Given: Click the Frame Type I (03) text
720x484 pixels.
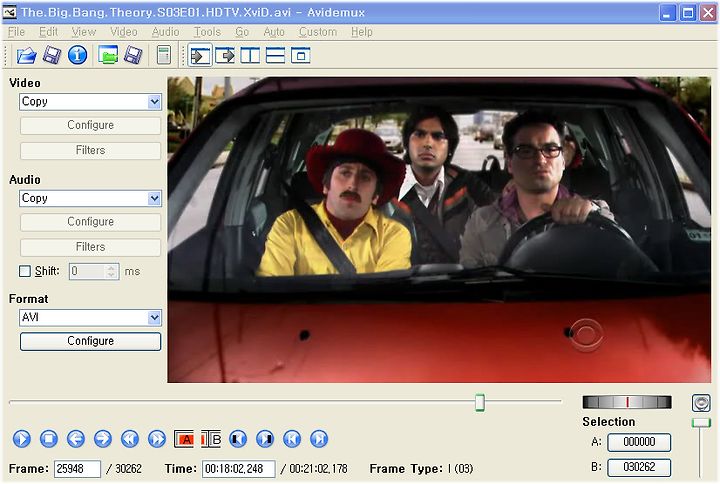Looking at the screenshot, I should click(x=421, y=469).
